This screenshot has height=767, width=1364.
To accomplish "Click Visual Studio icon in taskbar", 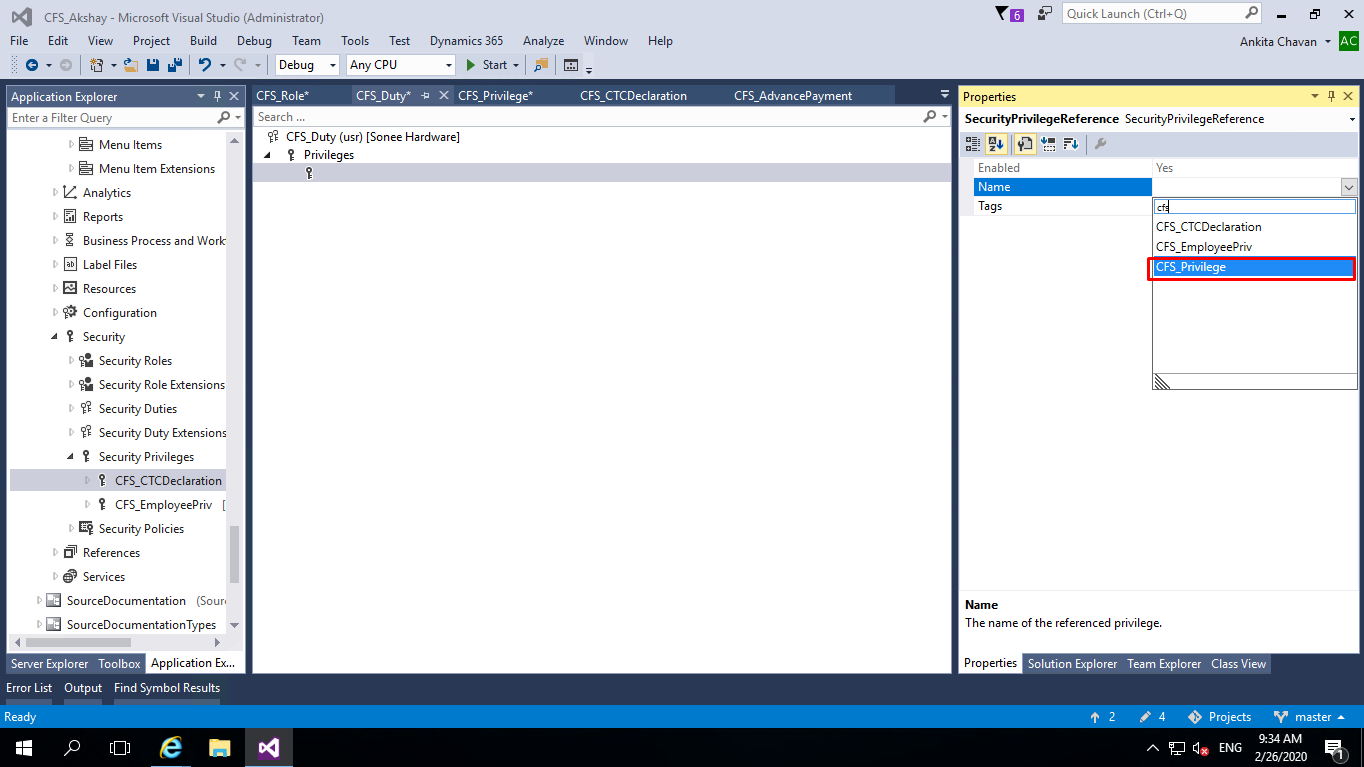I will point(268,747).
